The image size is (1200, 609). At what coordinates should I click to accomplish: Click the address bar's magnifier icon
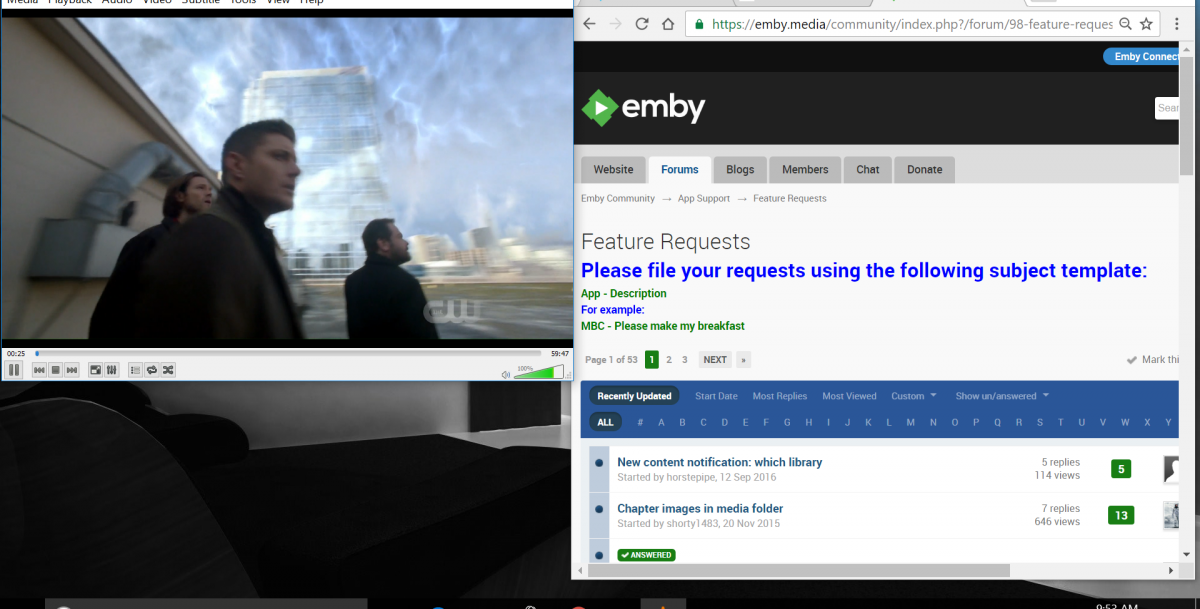(x=1126, y=24)
